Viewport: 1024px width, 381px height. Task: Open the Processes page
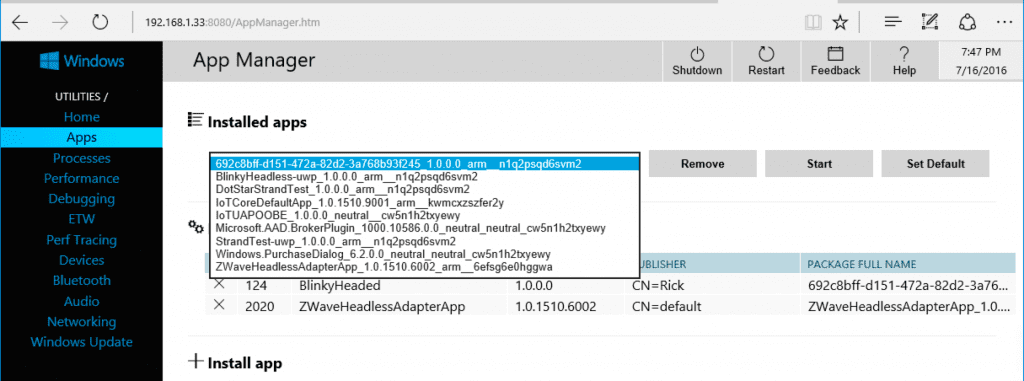(82, 158)
